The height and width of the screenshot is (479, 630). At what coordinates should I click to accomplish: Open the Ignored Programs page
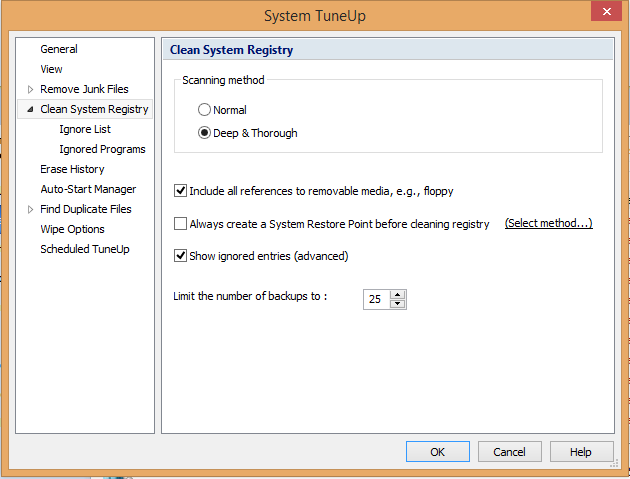click(x=102, y=149)
